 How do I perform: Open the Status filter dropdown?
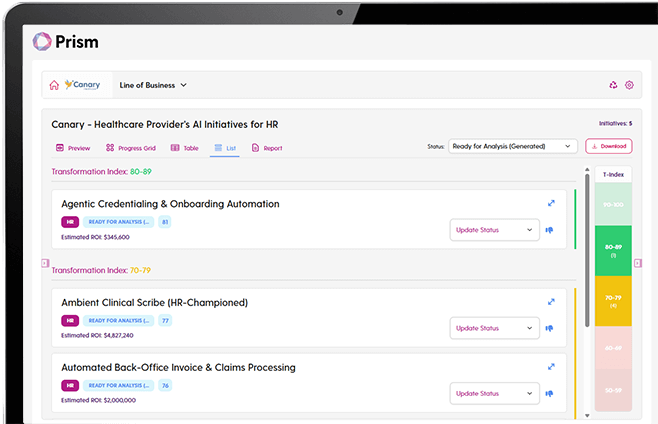point(511,146)
